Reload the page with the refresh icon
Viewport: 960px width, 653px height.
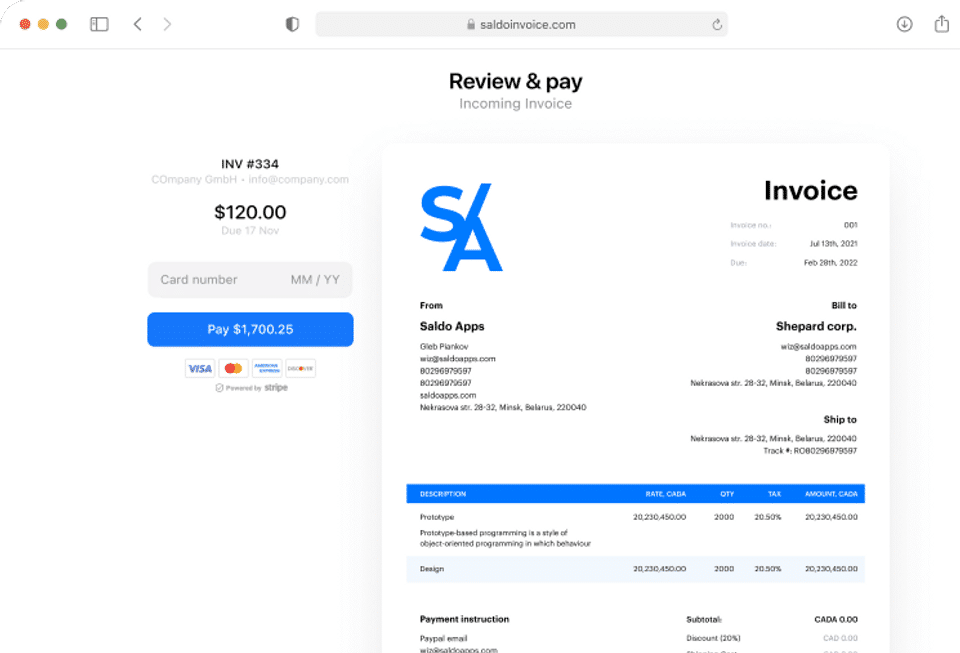717,24
